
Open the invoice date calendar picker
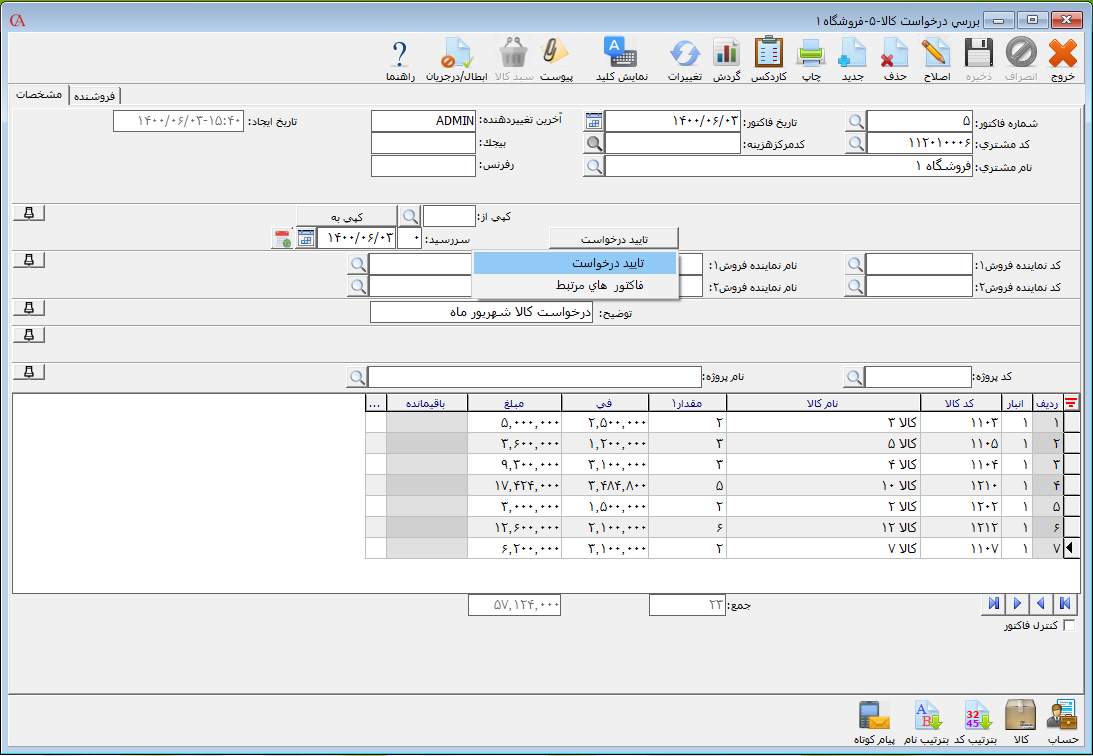[594, 121]
